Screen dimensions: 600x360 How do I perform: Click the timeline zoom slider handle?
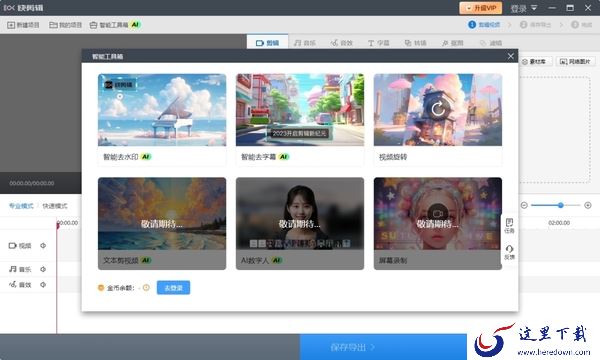click(x=561, y=205)
